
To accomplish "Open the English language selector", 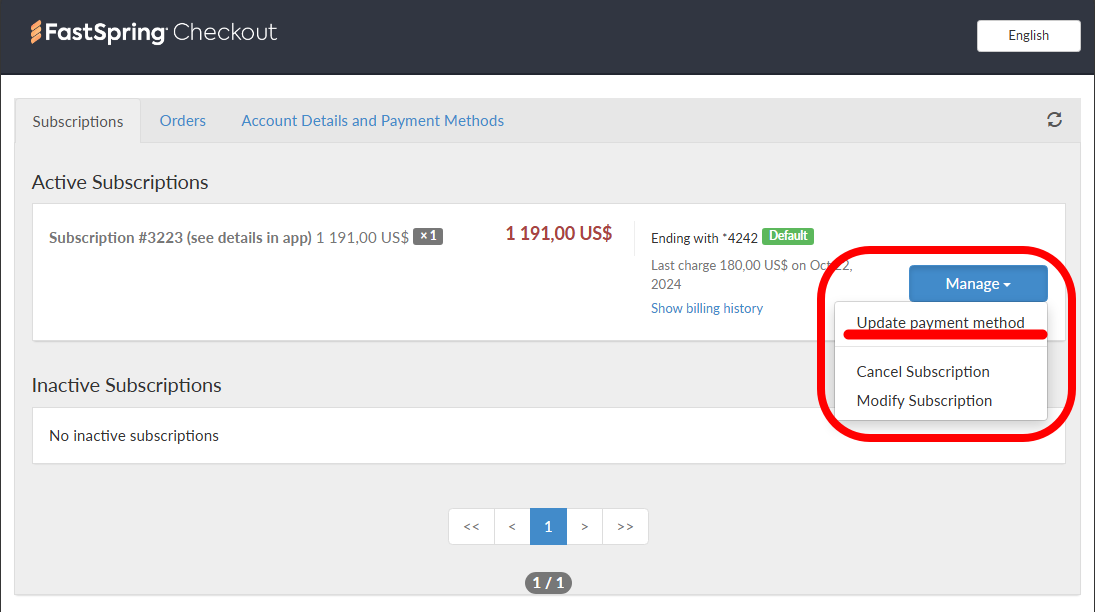I will pyautogui.click(x=1028, y=35).
